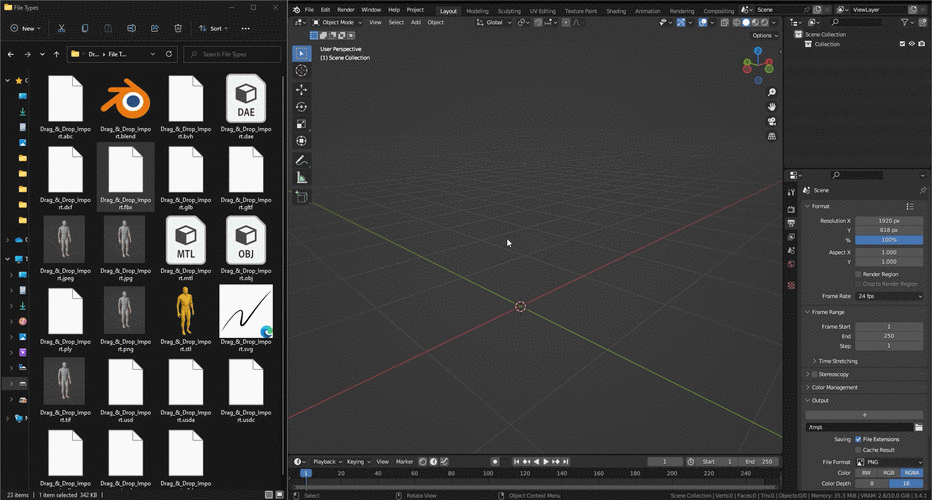
Task: Enable the Stereoscopy checkbox
Action: [814, 374]
